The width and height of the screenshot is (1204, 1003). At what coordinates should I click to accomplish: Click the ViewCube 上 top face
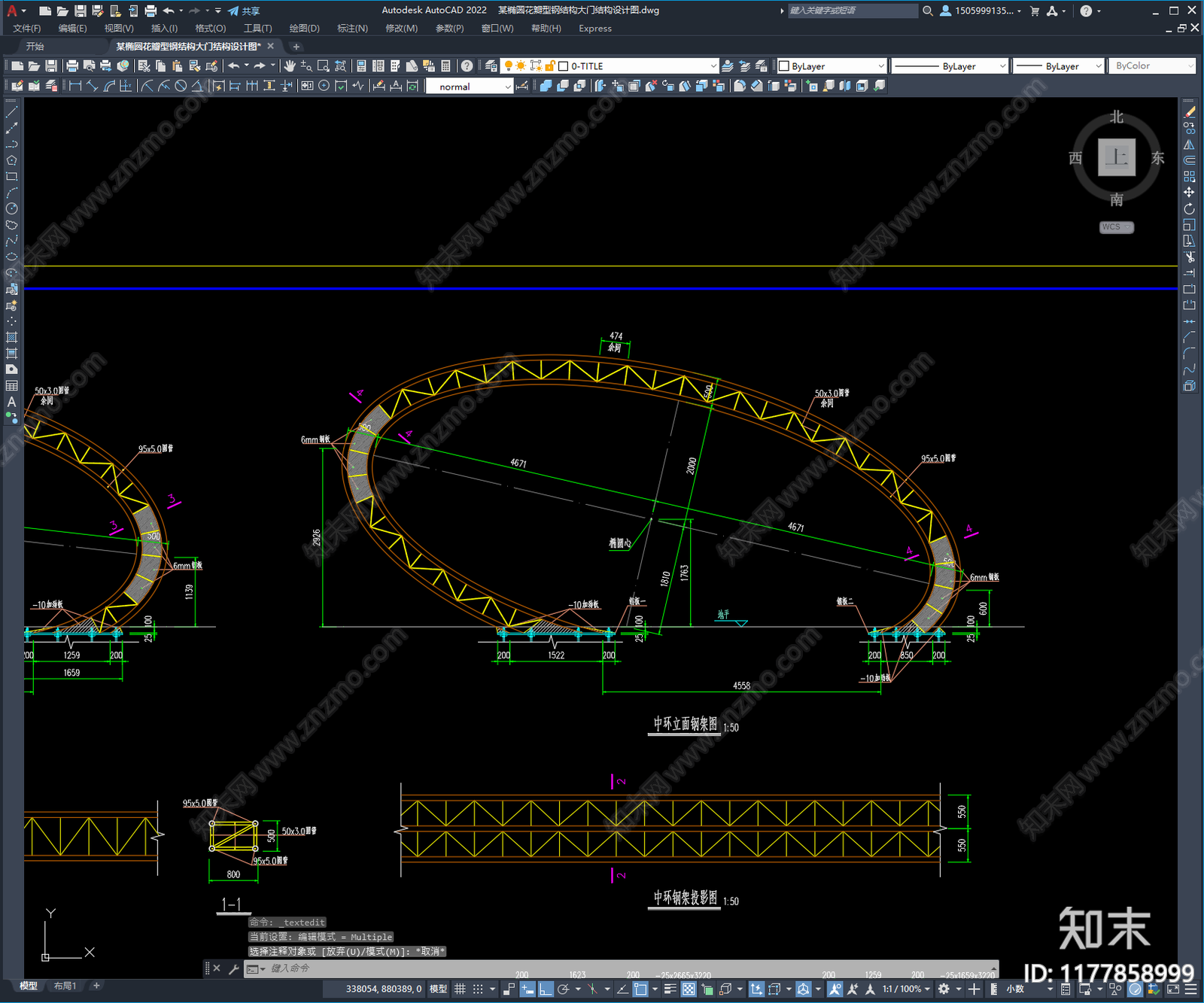click(1117, 157)
